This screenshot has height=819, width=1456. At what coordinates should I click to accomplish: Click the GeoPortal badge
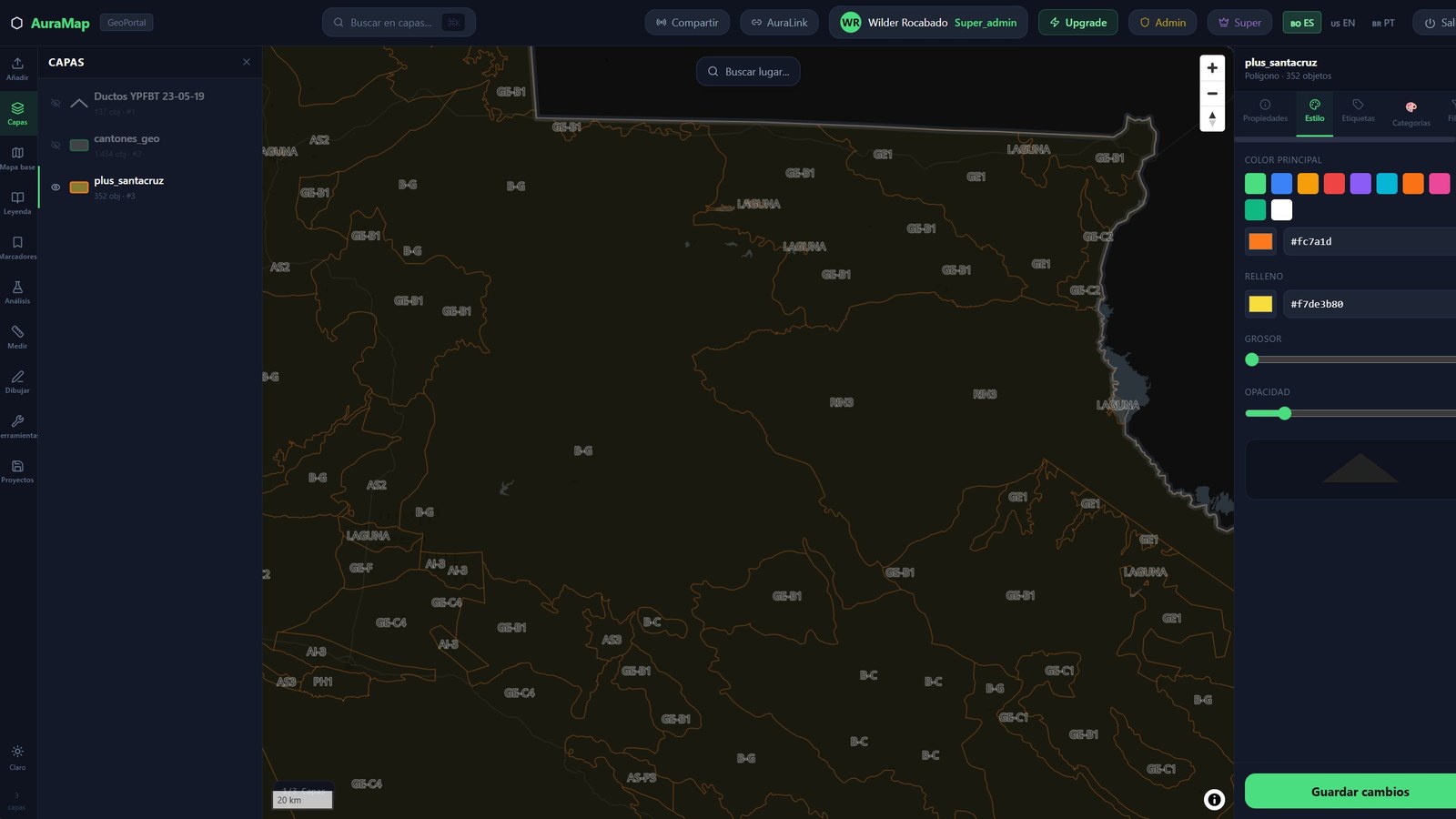[126, 23]
